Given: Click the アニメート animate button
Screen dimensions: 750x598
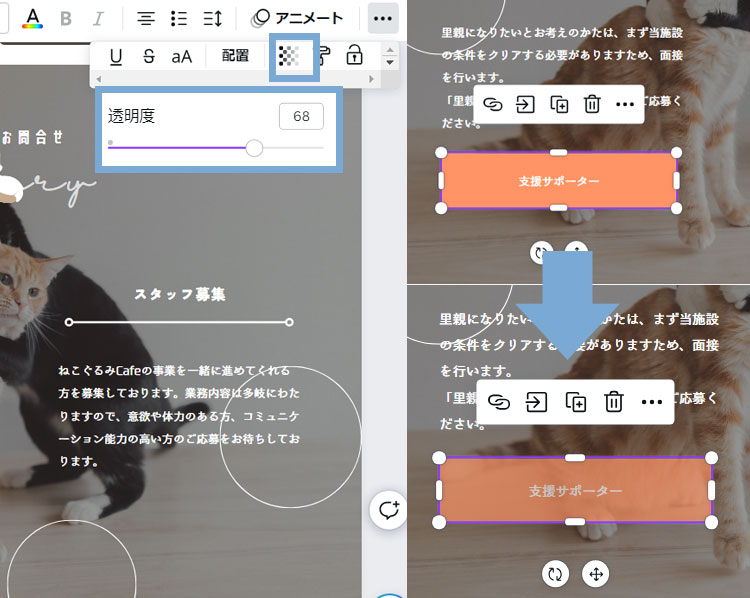Looking at the screenshot, I should (297, 18).
